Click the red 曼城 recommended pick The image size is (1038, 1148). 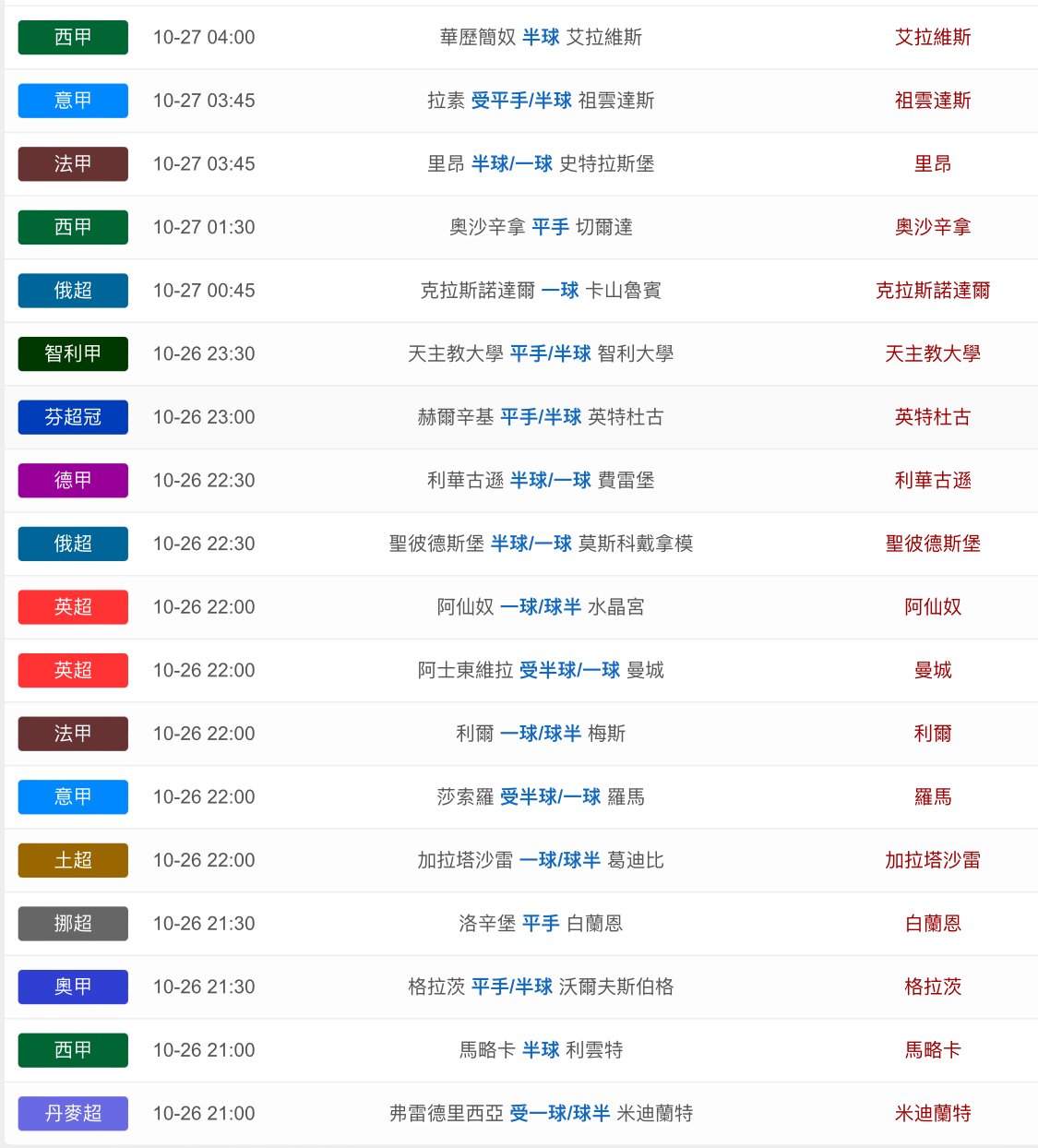932,670
